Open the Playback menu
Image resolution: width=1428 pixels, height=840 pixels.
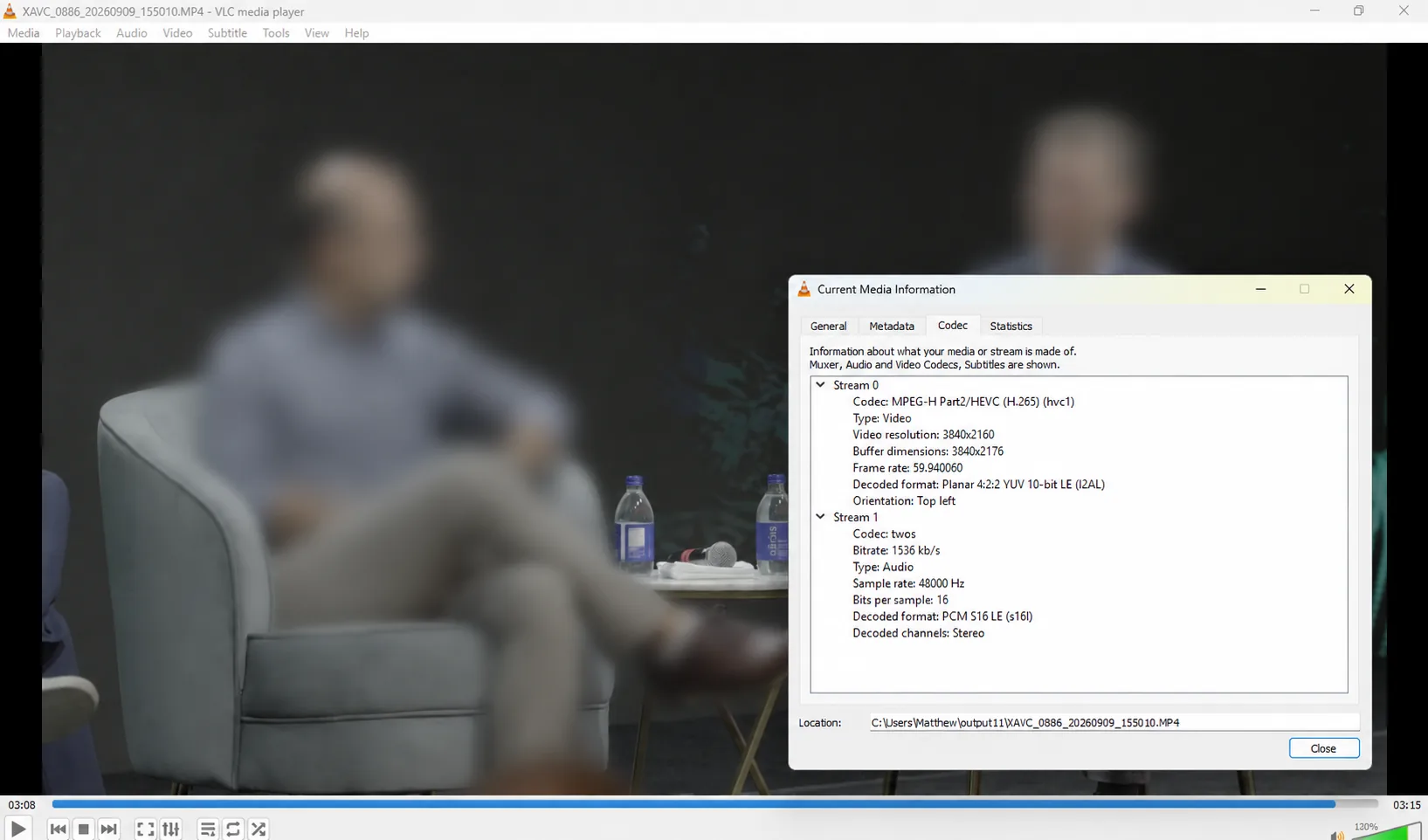[x=78, y=33]
